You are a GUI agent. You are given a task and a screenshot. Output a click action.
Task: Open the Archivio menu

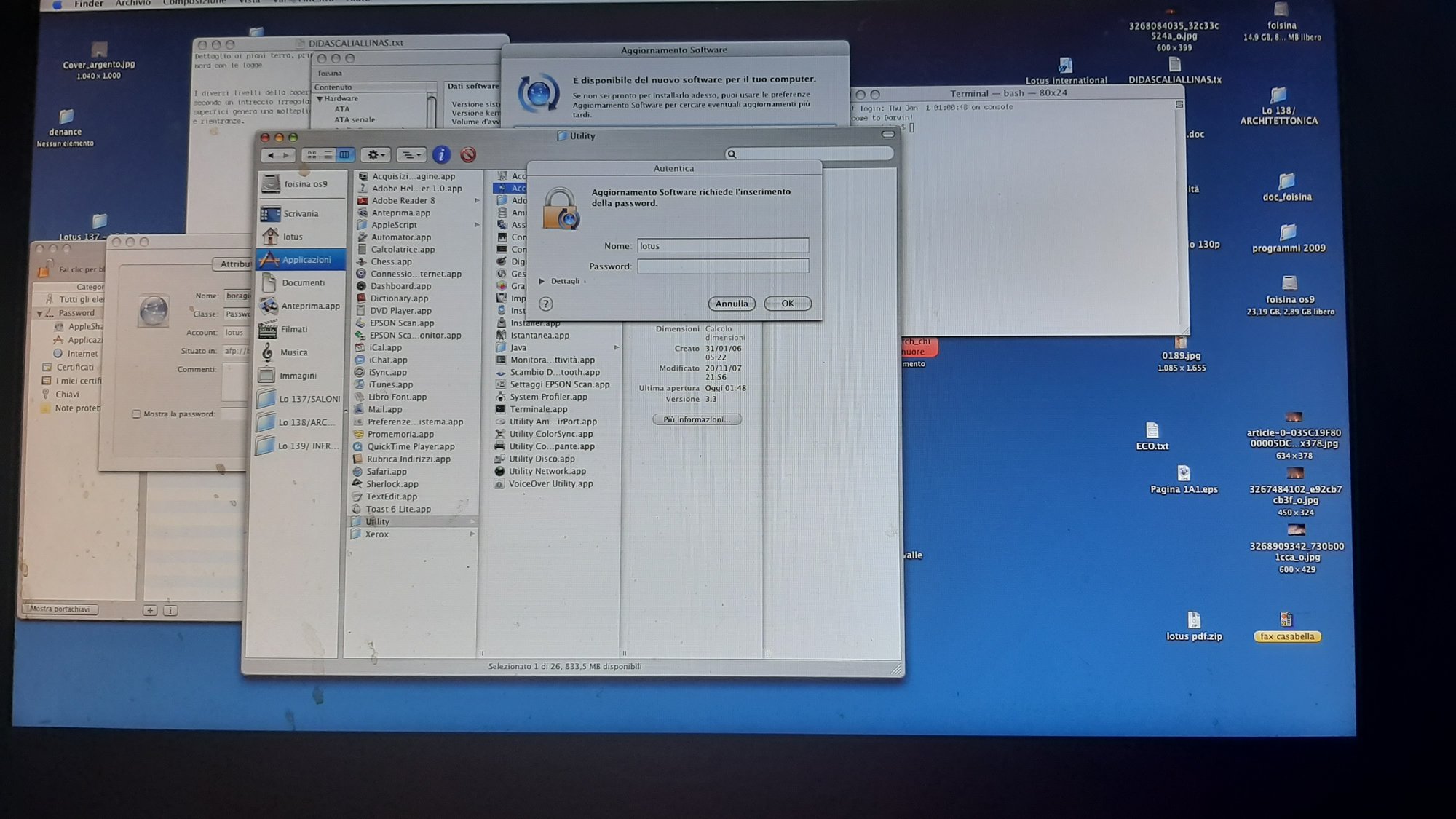pos(132,4)
